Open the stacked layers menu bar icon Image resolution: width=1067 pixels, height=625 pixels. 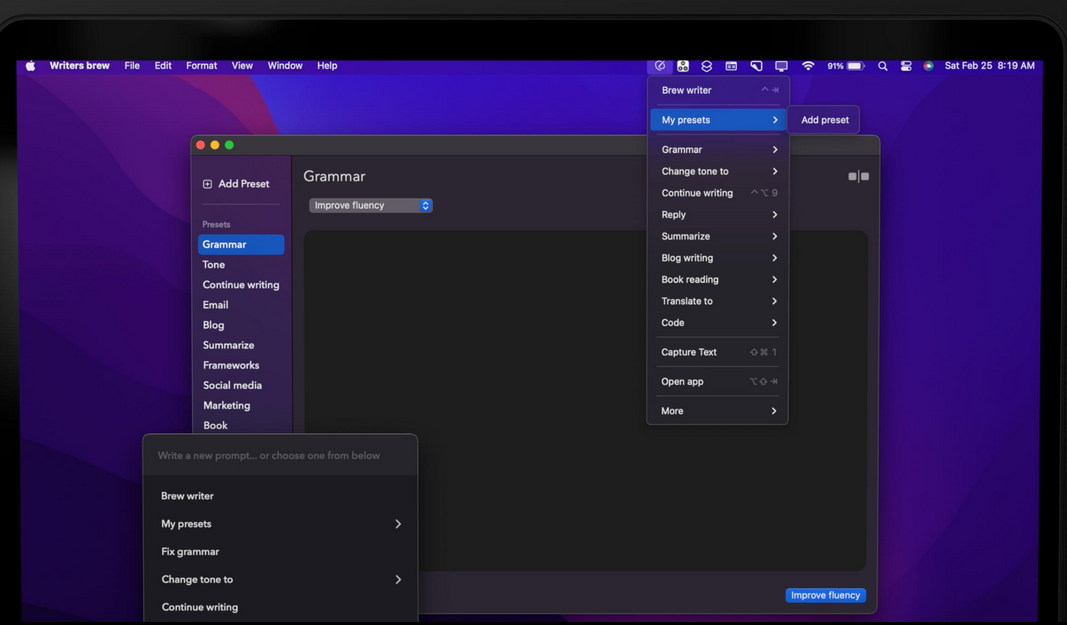click(706, 66)
